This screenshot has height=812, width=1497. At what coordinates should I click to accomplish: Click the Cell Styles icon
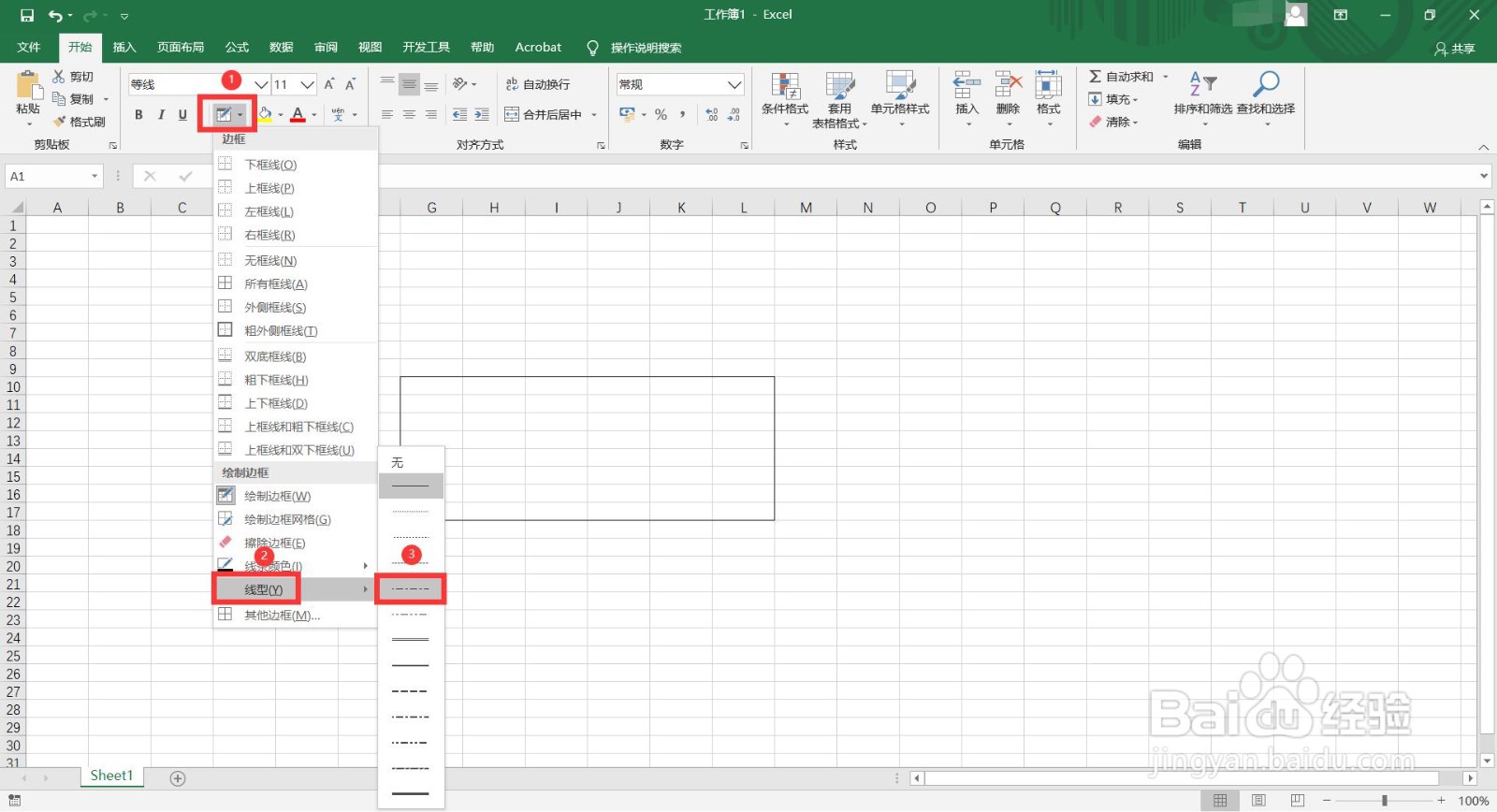(900, 86)
